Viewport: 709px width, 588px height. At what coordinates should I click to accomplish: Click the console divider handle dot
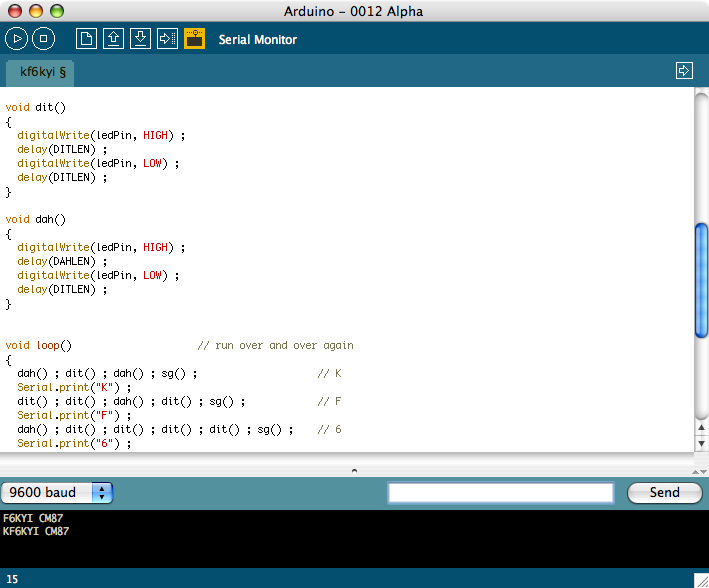pyautogui.click(x=354, y=471)
